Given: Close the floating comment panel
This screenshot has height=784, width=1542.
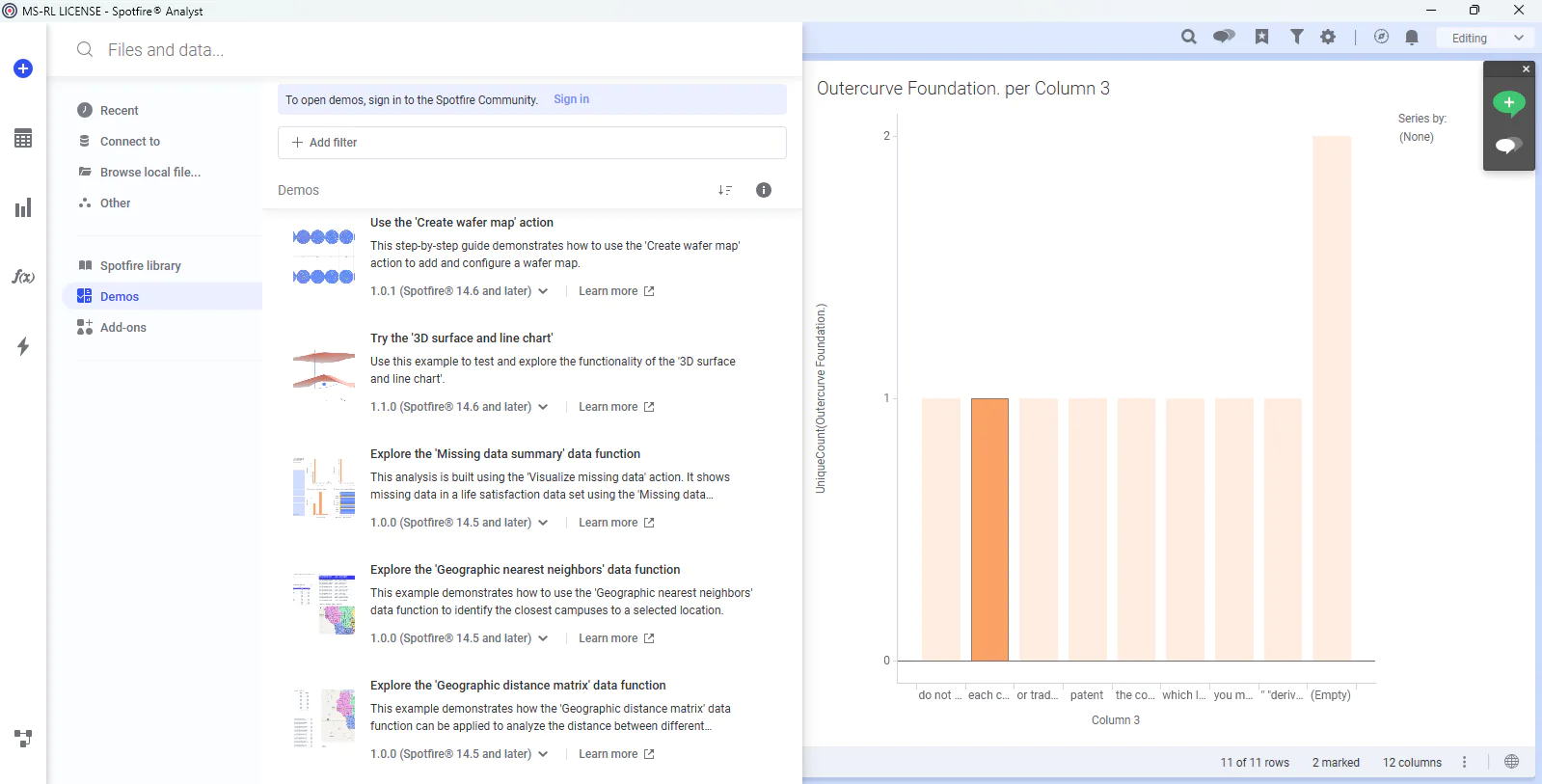Looking at the screenshot, I should [1526, 69].
